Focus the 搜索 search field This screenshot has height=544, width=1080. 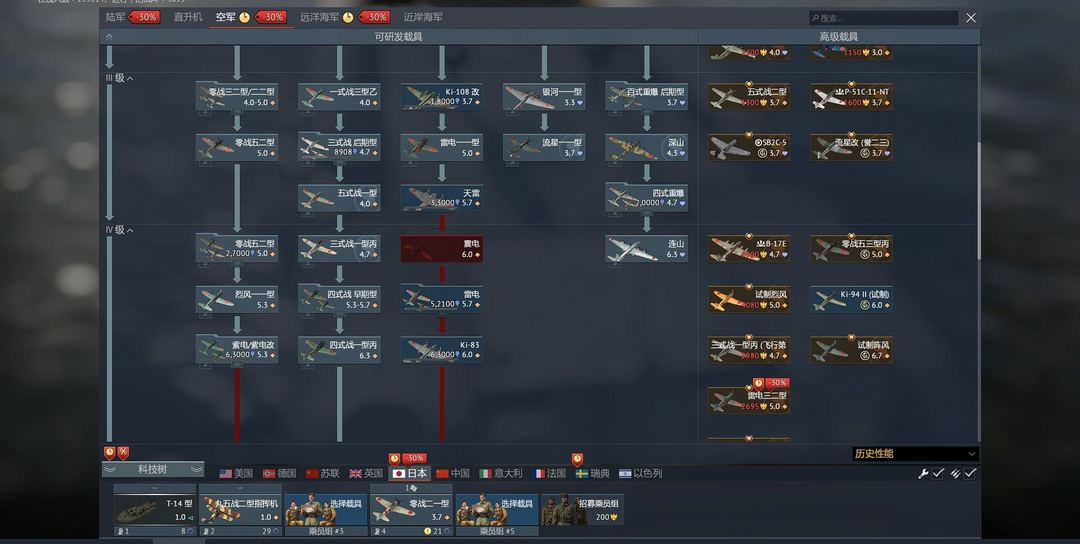point(884,18)
